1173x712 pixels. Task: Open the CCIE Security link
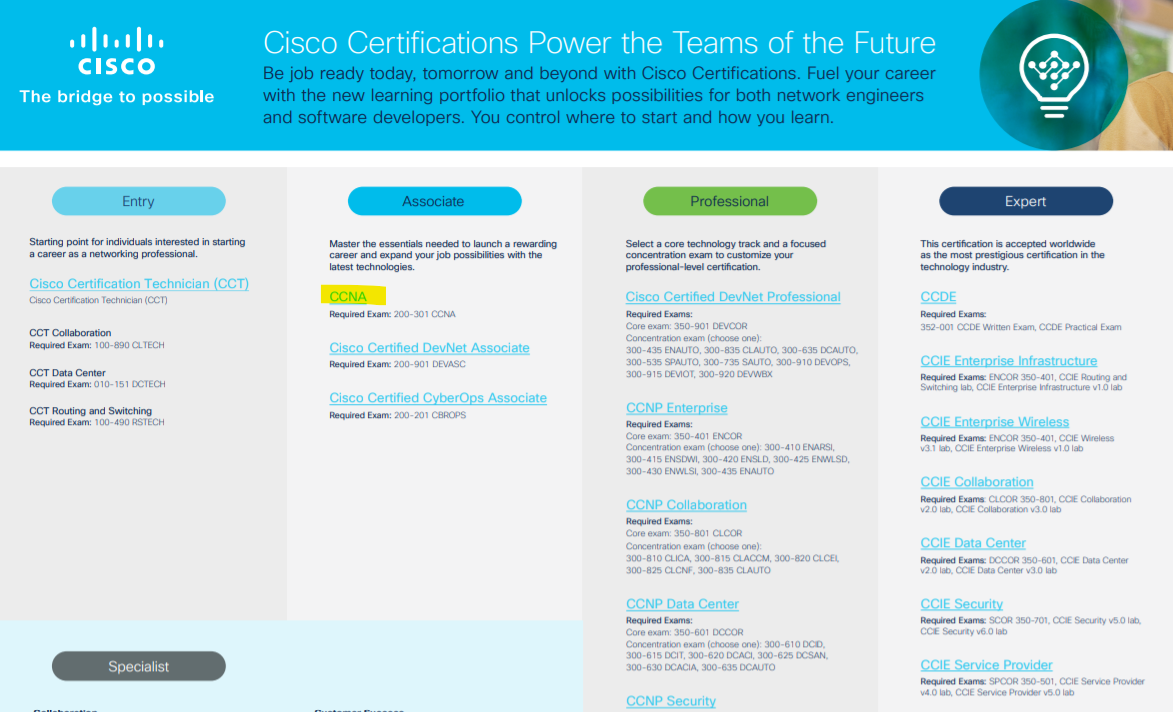[x=961, y=604]
